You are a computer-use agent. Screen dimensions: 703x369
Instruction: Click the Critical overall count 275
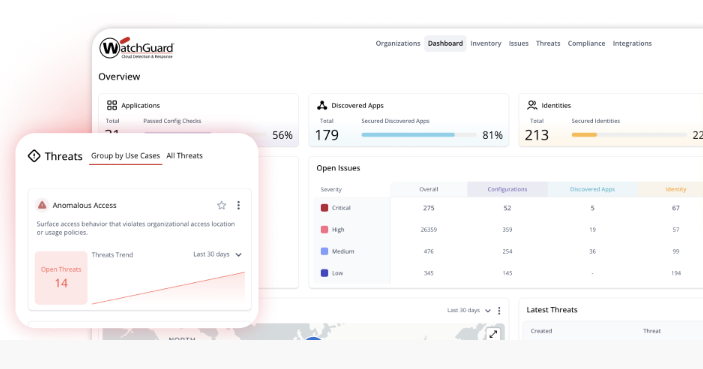pos(429,208)
